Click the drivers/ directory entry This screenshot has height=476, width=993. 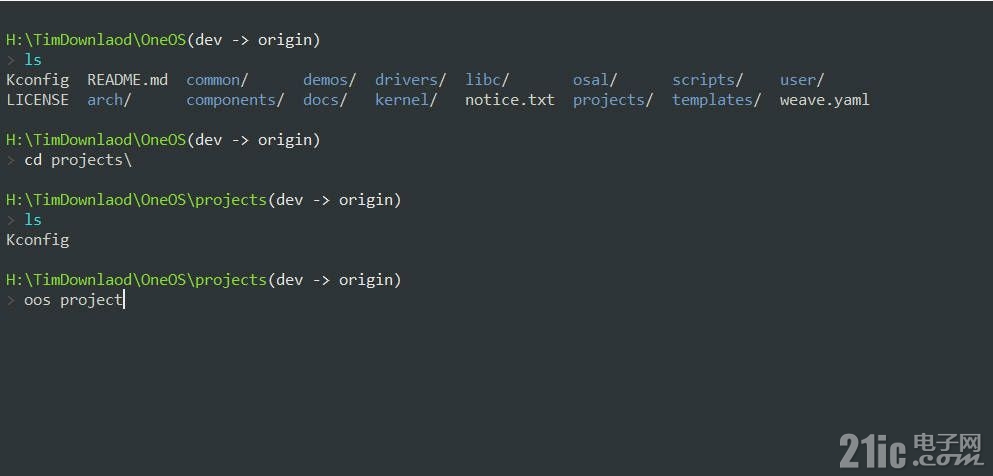coord(410,80)
